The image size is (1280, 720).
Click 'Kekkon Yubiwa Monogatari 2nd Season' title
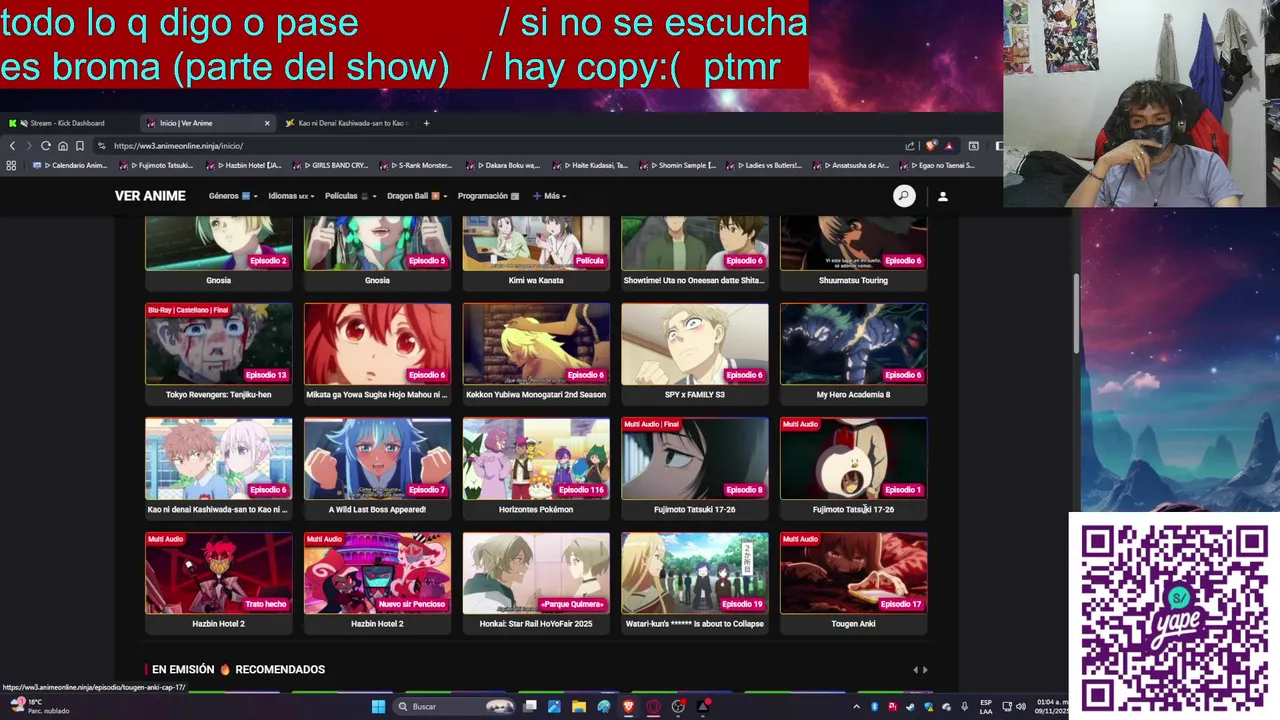[x=536, y=395]
